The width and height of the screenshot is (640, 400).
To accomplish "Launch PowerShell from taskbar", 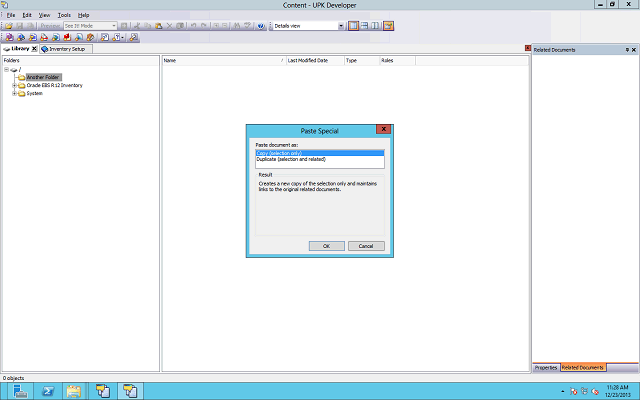I will point(48,391).
